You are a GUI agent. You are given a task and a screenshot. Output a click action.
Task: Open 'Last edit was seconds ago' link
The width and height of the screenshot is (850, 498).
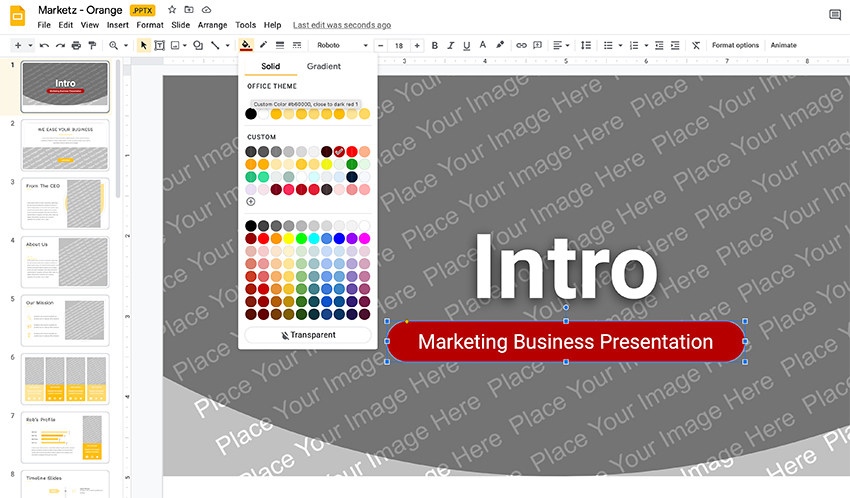coord(342,25)
